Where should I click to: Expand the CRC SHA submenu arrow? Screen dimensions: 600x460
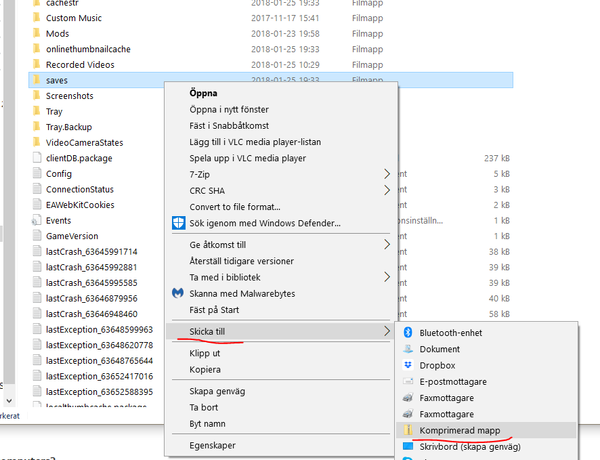click(387, 190)
